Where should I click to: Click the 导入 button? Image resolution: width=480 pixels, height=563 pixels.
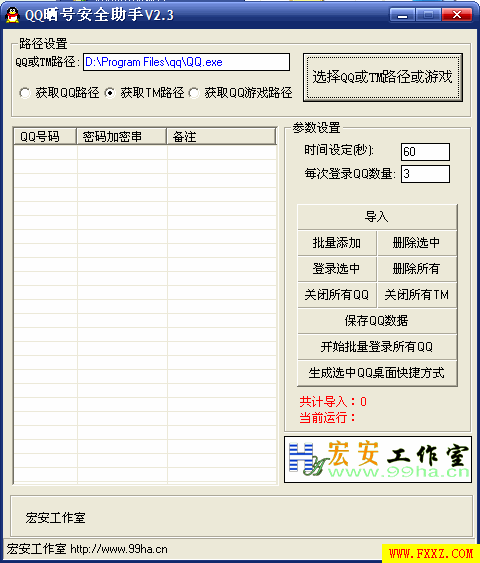(377, 217)
